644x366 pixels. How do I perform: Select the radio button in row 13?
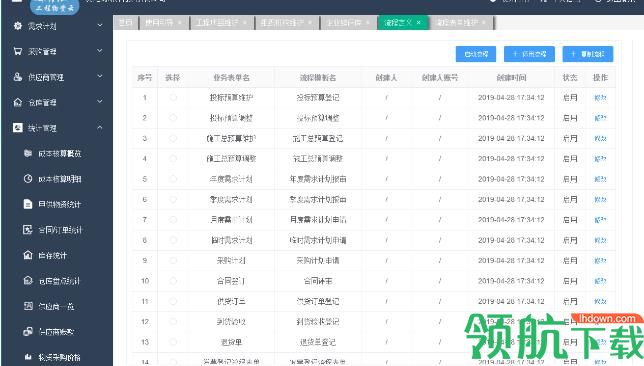(x=173, y=342)
